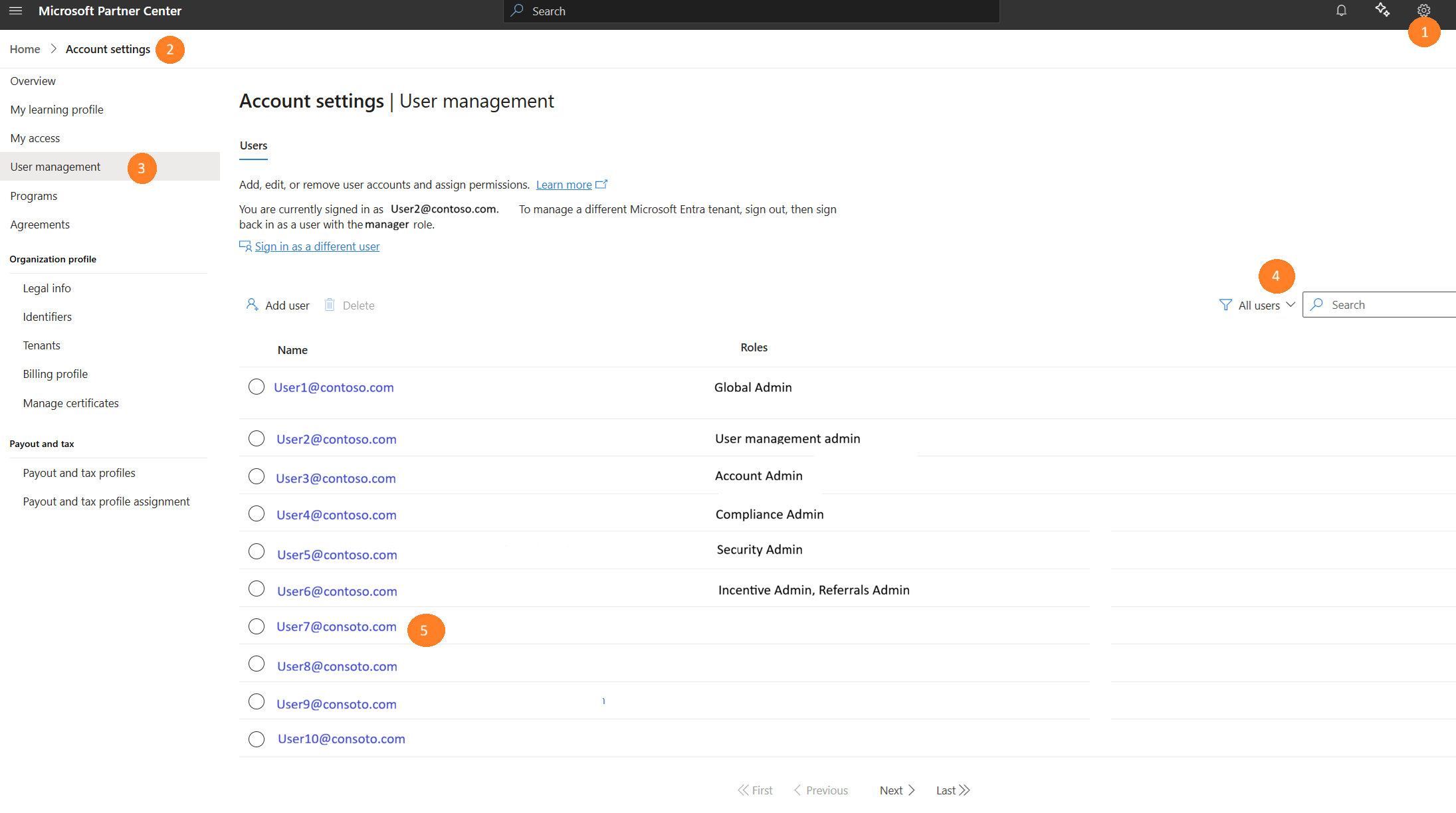
Task: Click the Next page chevron
Action: [x=895, y=790]
